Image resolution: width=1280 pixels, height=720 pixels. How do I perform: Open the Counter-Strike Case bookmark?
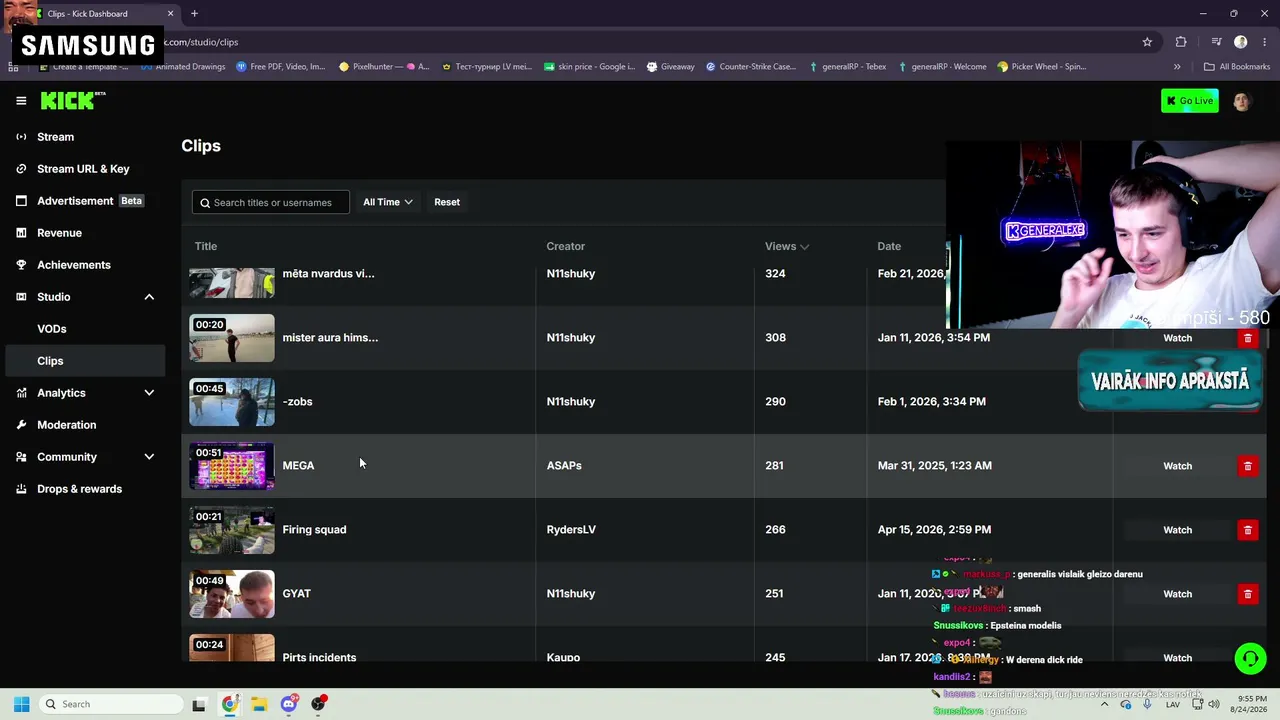(x=750, y=67)
